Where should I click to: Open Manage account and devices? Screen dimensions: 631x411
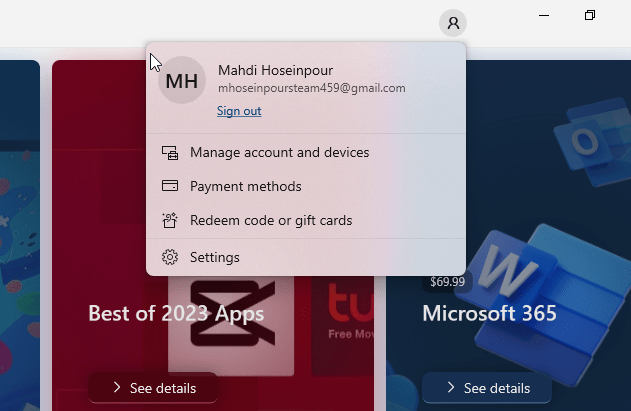(x=306, y=152)
